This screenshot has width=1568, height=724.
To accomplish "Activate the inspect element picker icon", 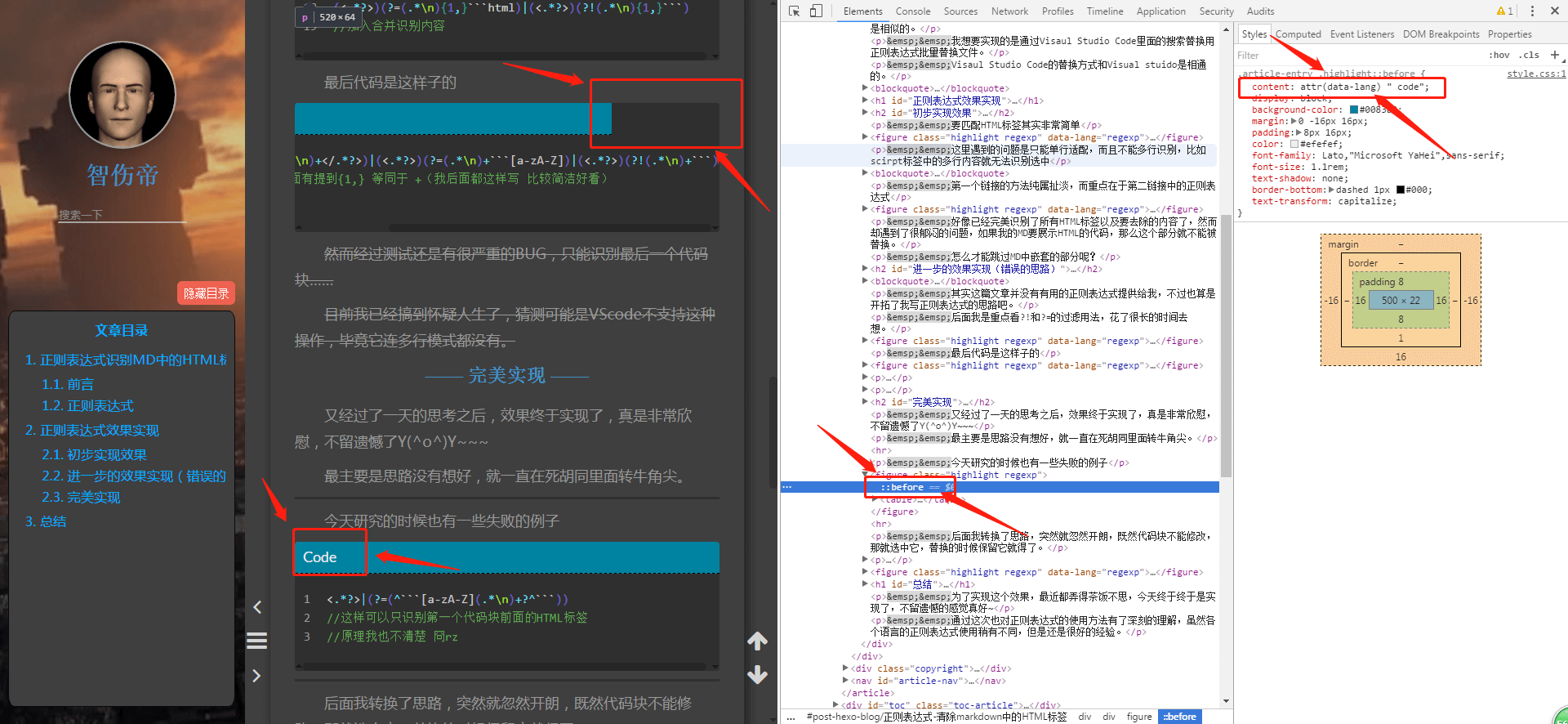I will [x=794, y=11].
